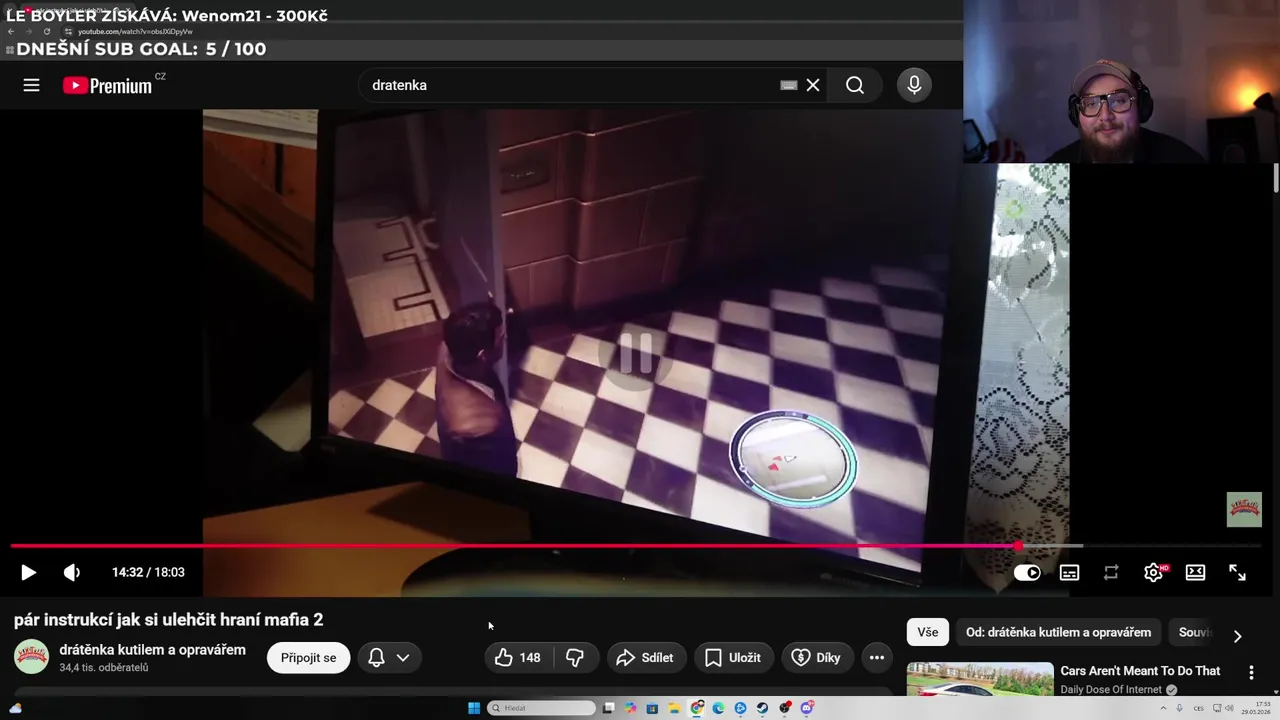Play the video
Screen dimensions: 1280x720
coord(28,572)
